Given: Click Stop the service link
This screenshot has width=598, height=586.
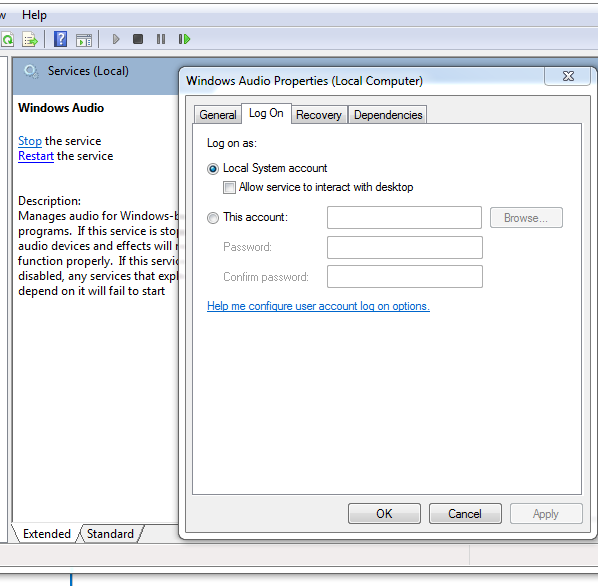Looking at the screenshot, I should point(30,141).
